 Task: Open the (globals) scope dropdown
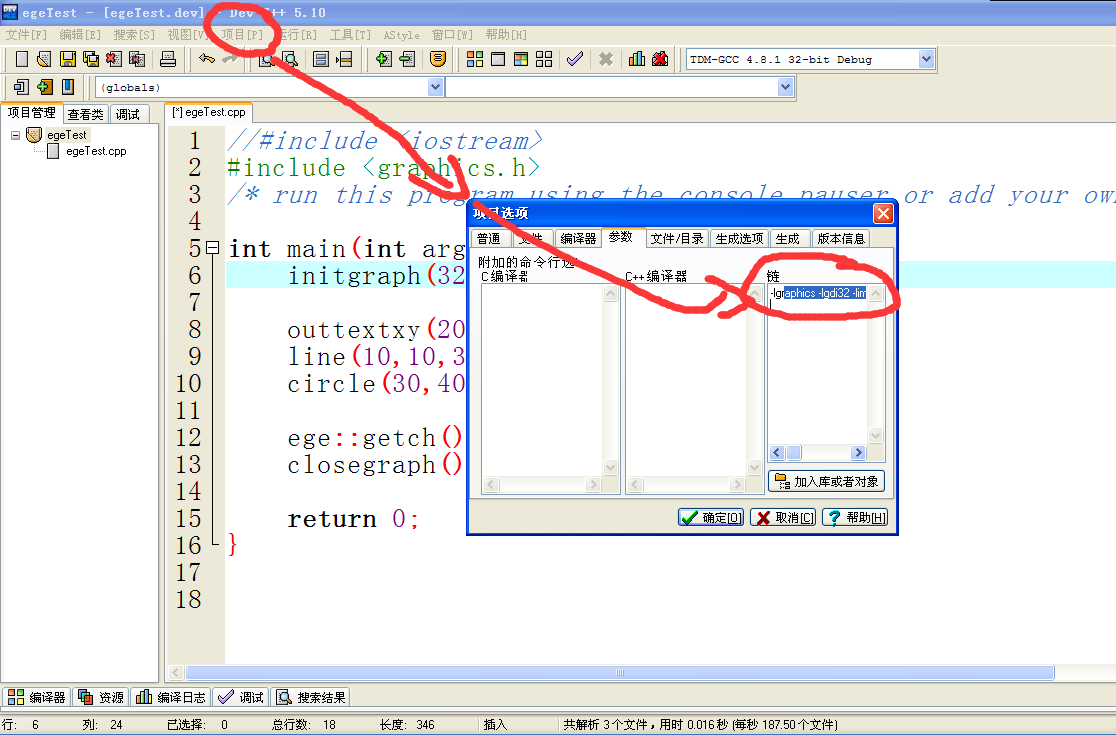435,87
